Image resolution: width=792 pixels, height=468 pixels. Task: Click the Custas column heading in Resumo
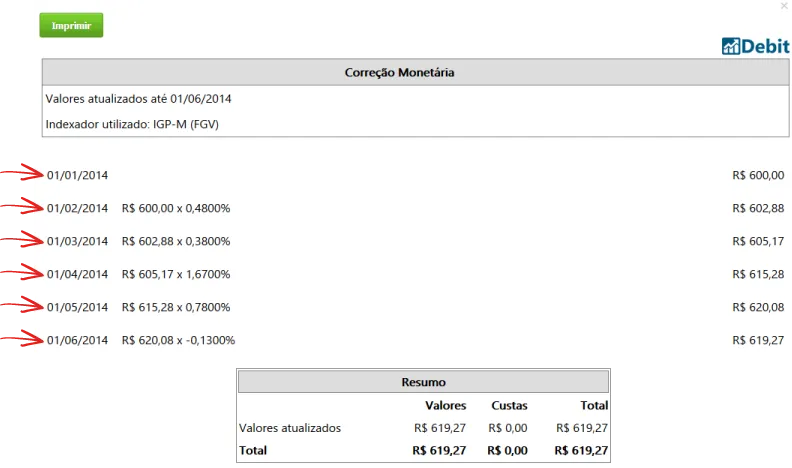coord(509,405)
